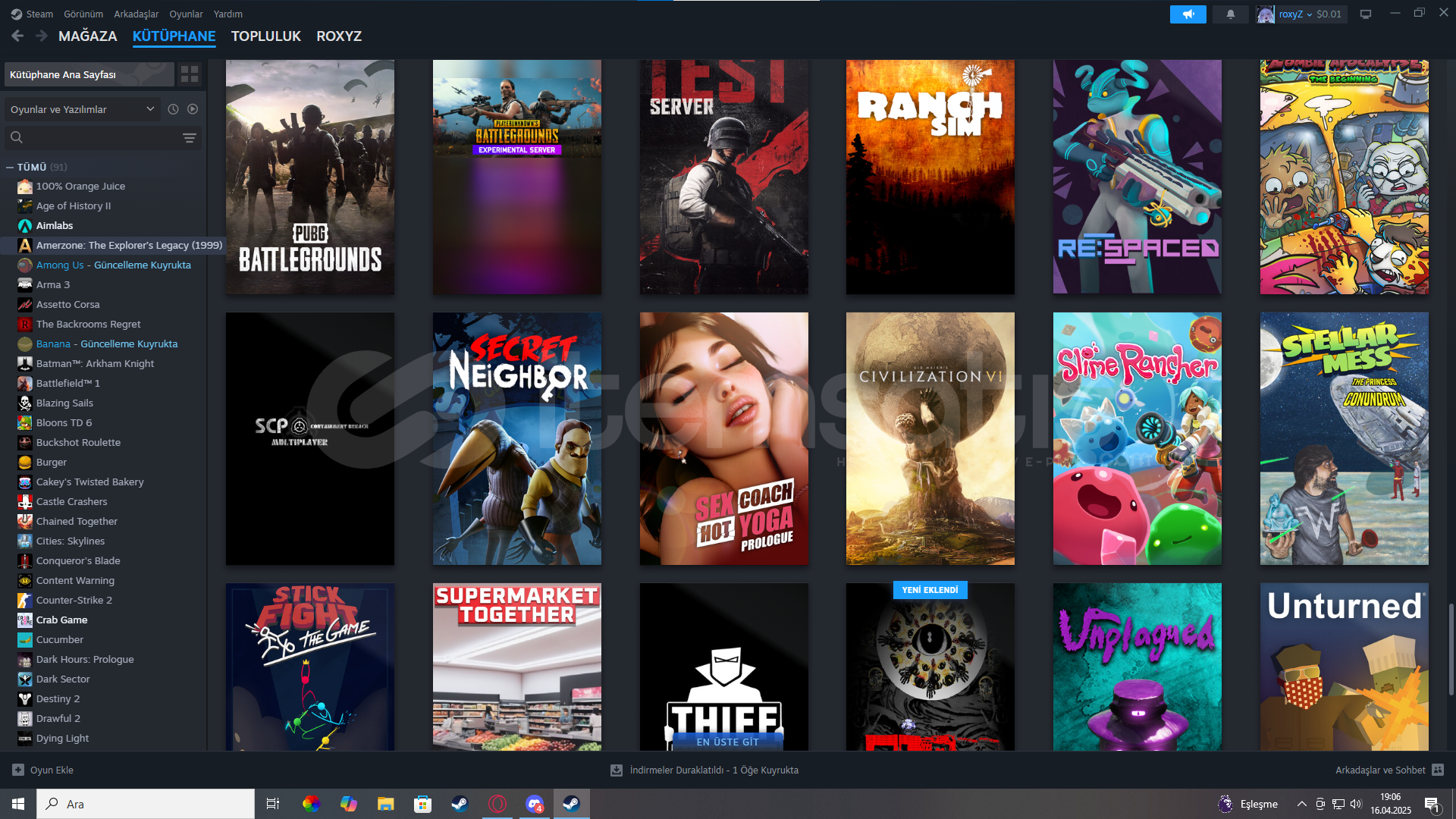Switch to TOPLULUK tab
The height and width of the screenshot is (819, 1456).
pos(266,36)
